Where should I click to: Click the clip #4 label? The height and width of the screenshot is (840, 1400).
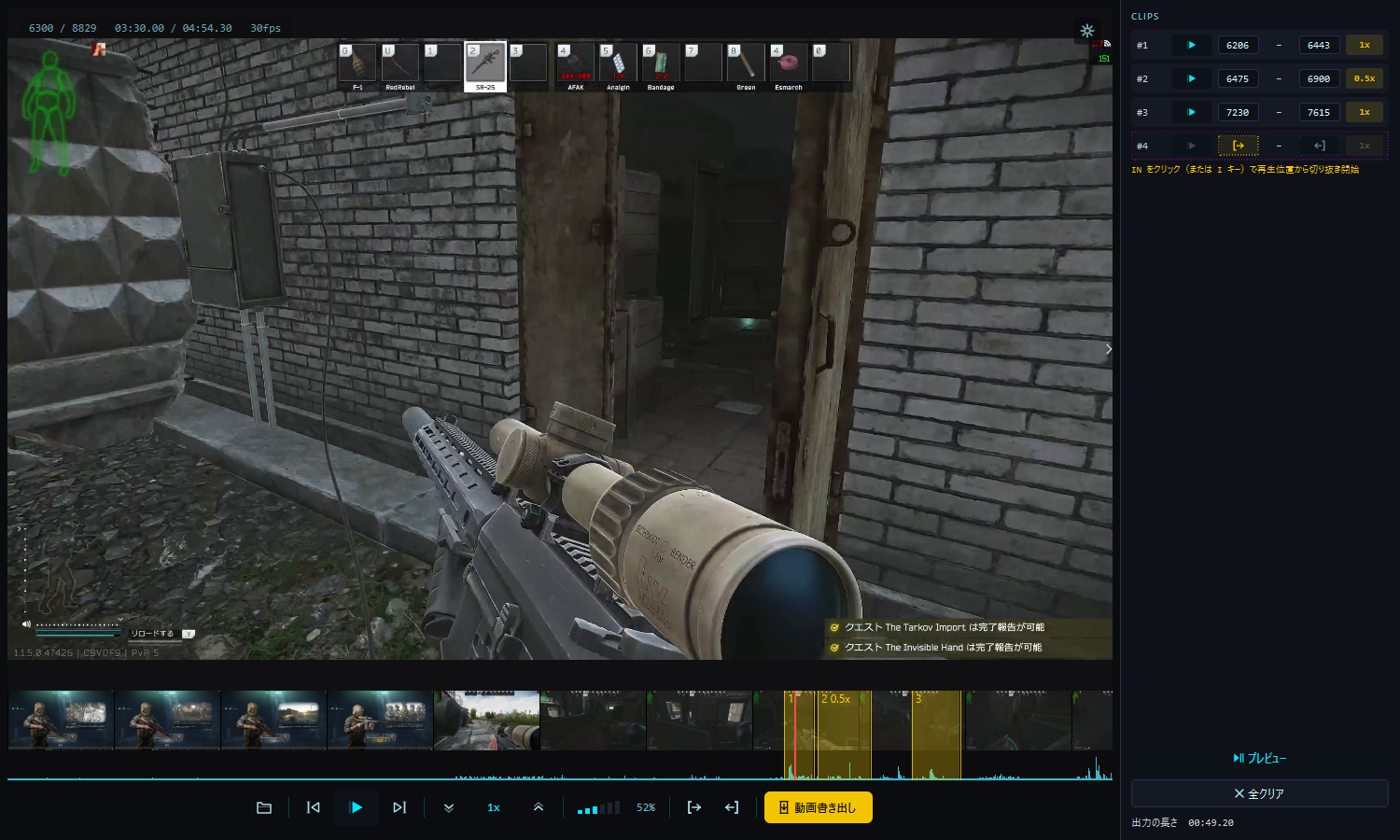point(1142,146)
